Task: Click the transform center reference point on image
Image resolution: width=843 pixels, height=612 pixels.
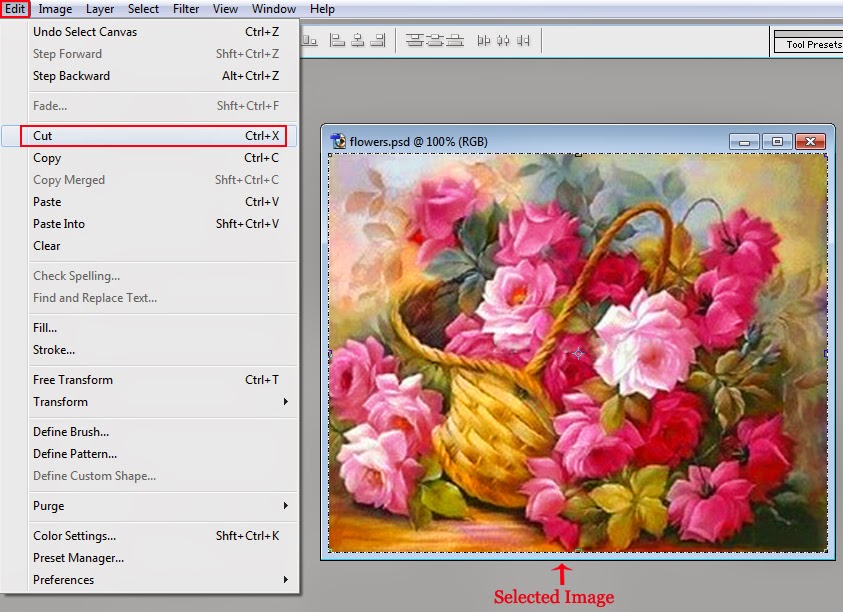Action: tap(578, 354)
